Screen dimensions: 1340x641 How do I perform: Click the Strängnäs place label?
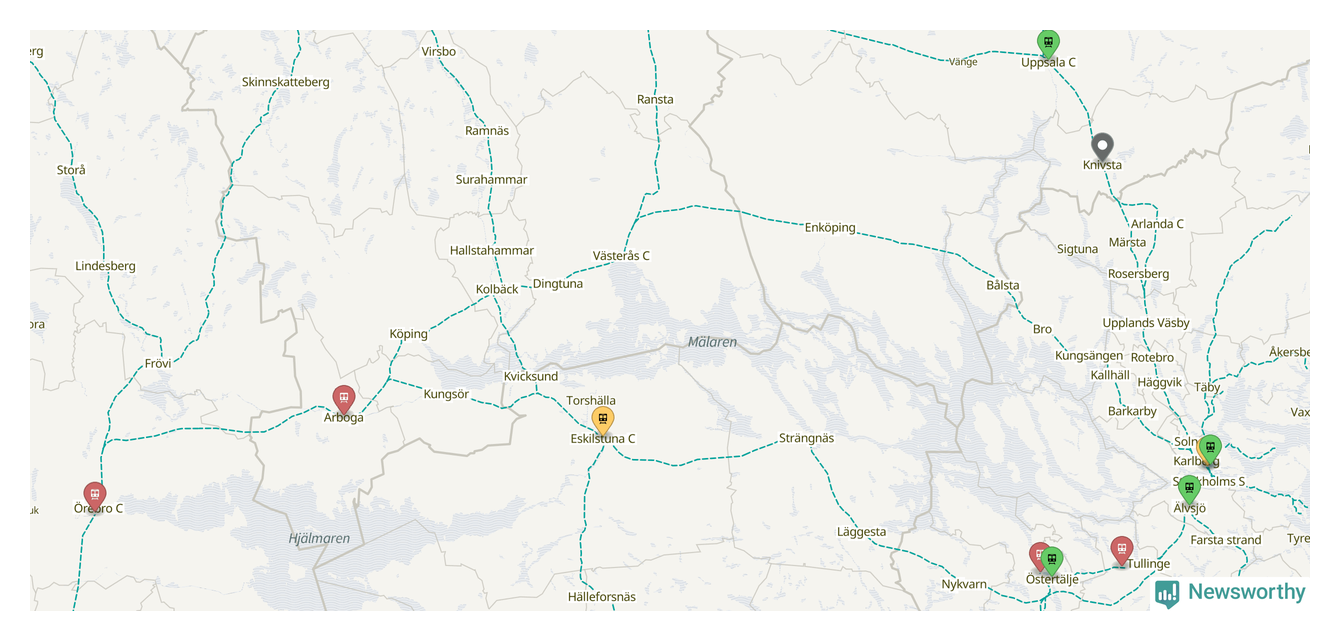click(x=806, y=438)
